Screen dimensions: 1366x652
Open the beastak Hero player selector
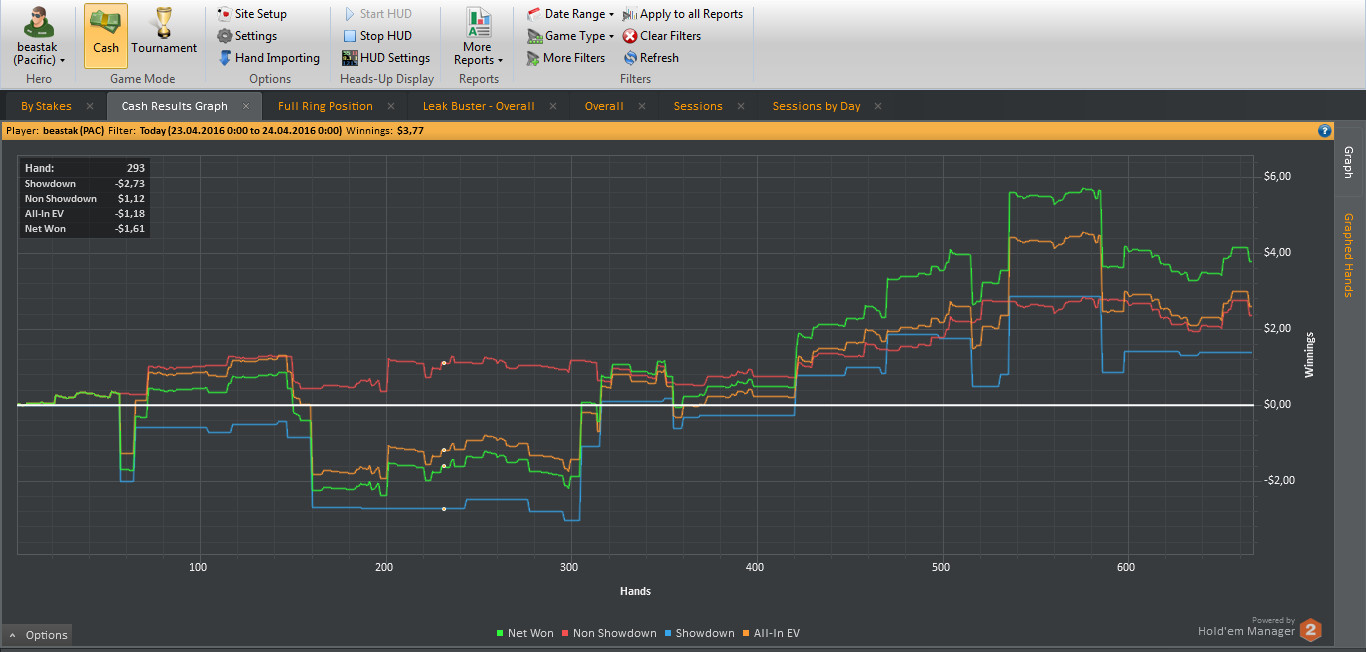point(39,36)
